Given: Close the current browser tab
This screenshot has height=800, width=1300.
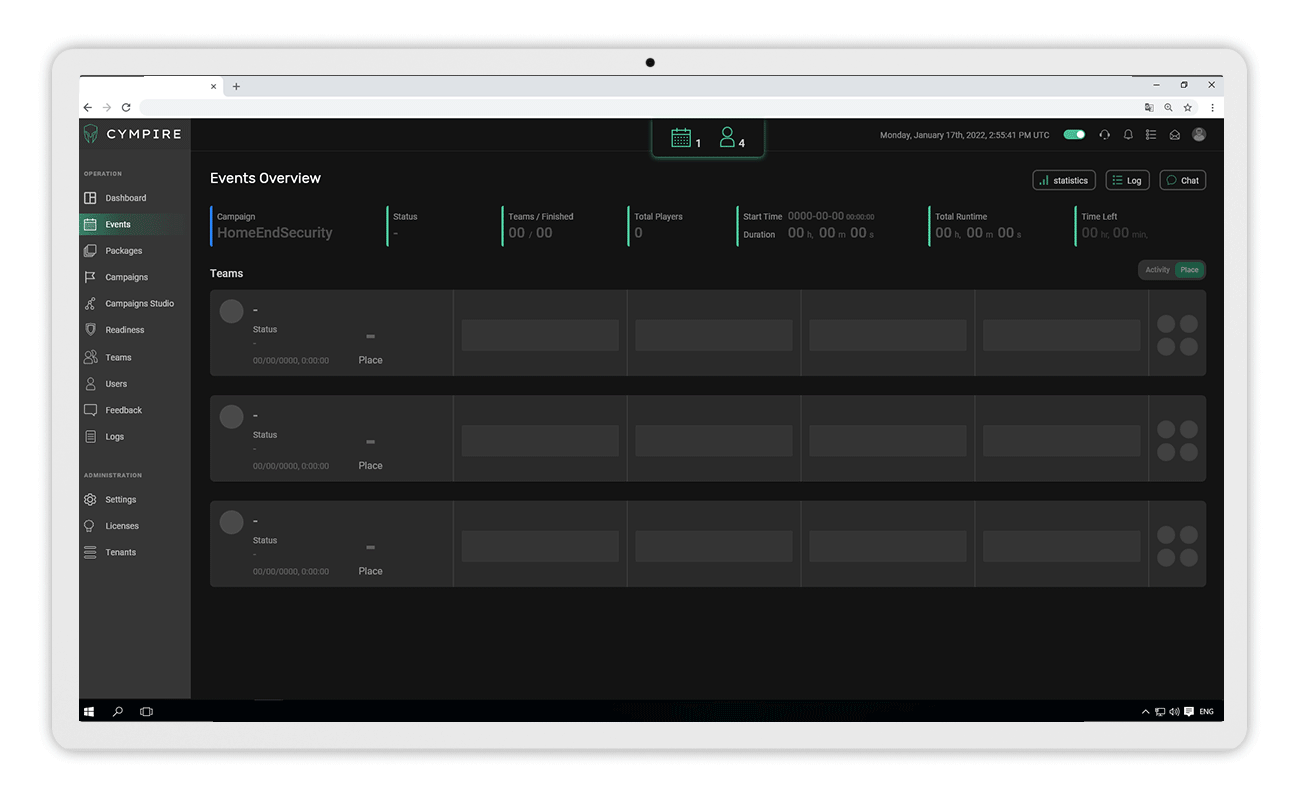Looking at the screenshot, I should tap(213, 86).
